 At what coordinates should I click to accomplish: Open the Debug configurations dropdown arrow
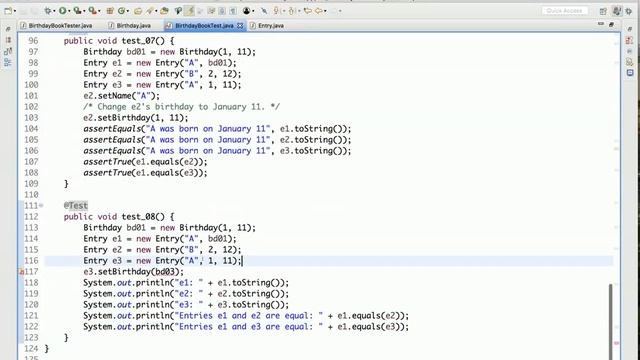point(54,11)
